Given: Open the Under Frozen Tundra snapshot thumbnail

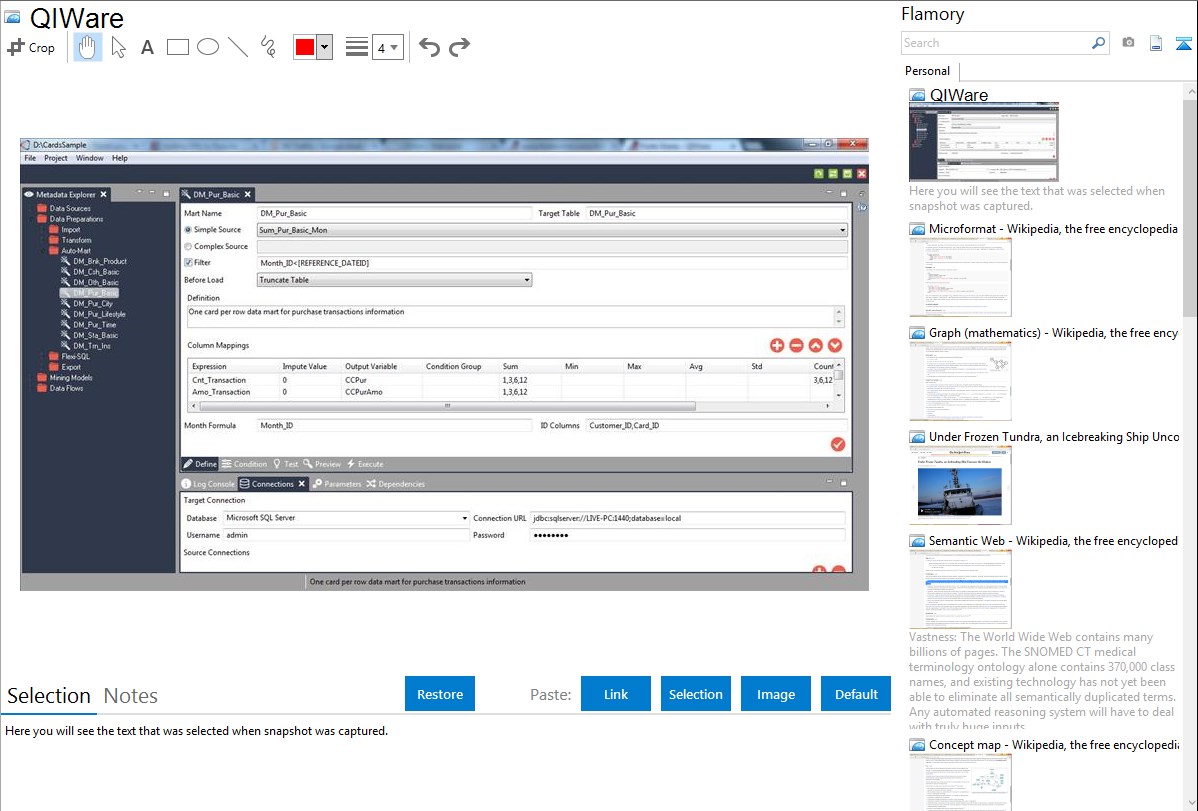Looking at the screenshot, I should click(960, 485).
